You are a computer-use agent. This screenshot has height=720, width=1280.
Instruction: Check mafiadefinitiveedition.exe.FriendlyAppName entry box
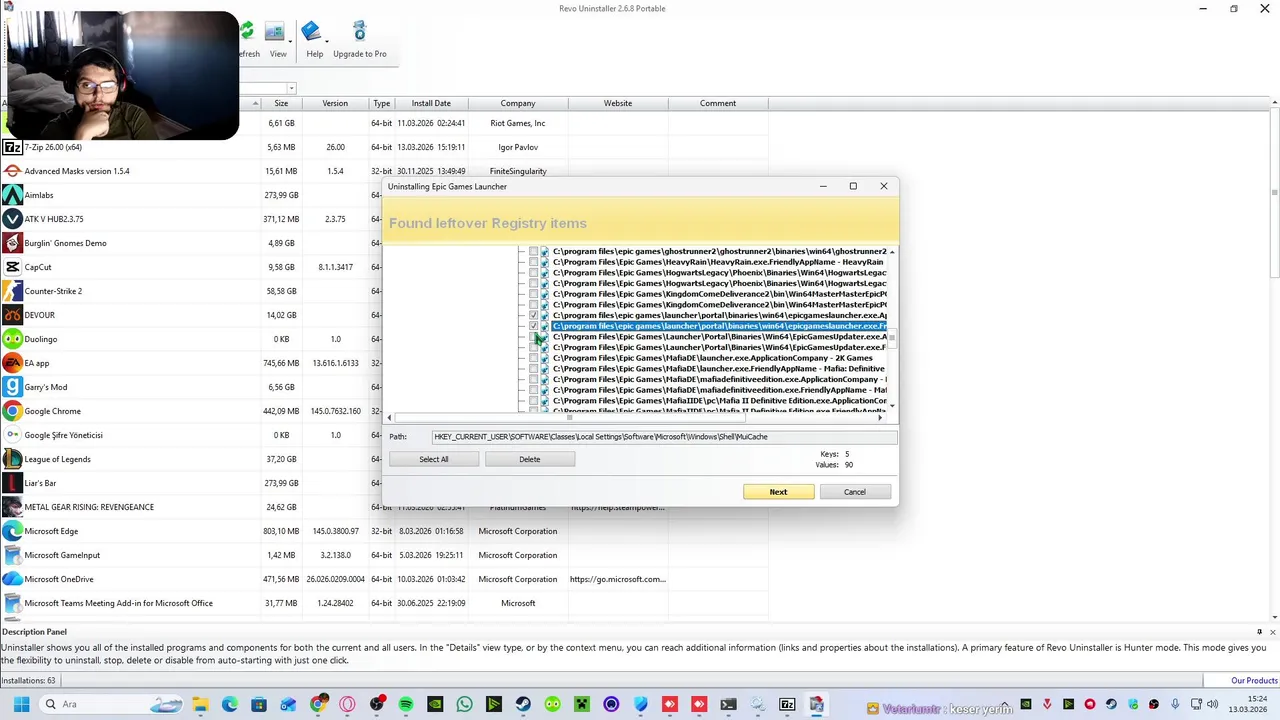coord(533,390)
